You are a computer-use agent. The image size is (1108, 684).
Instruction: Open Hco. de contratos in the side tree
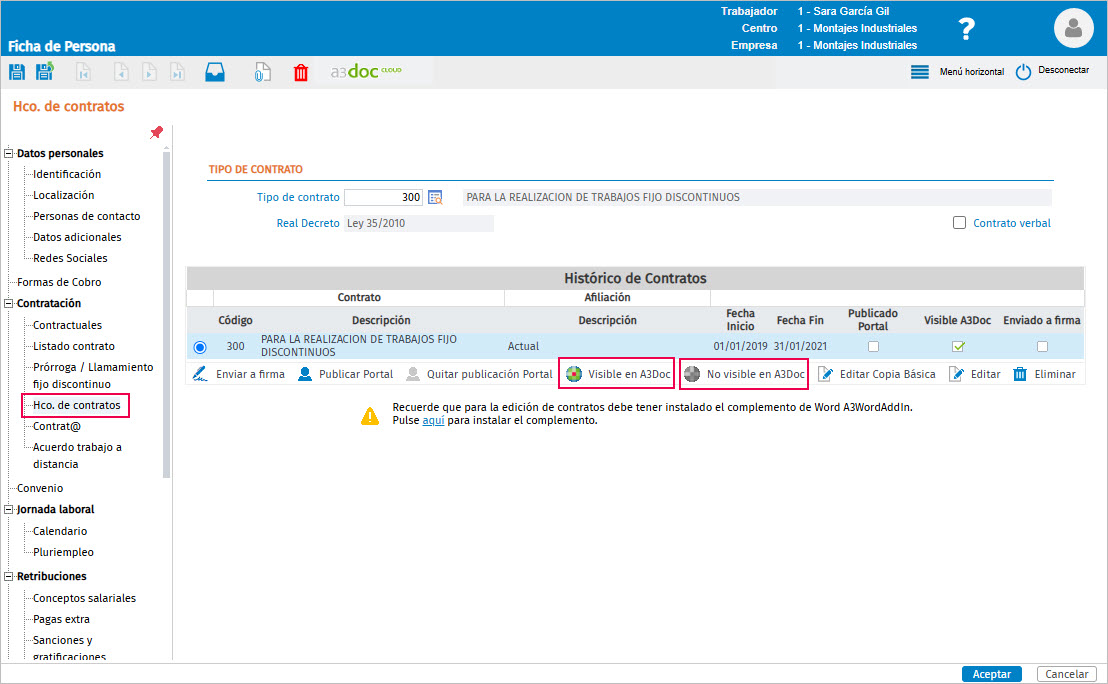pyautogui.click(x=76, y=406)
